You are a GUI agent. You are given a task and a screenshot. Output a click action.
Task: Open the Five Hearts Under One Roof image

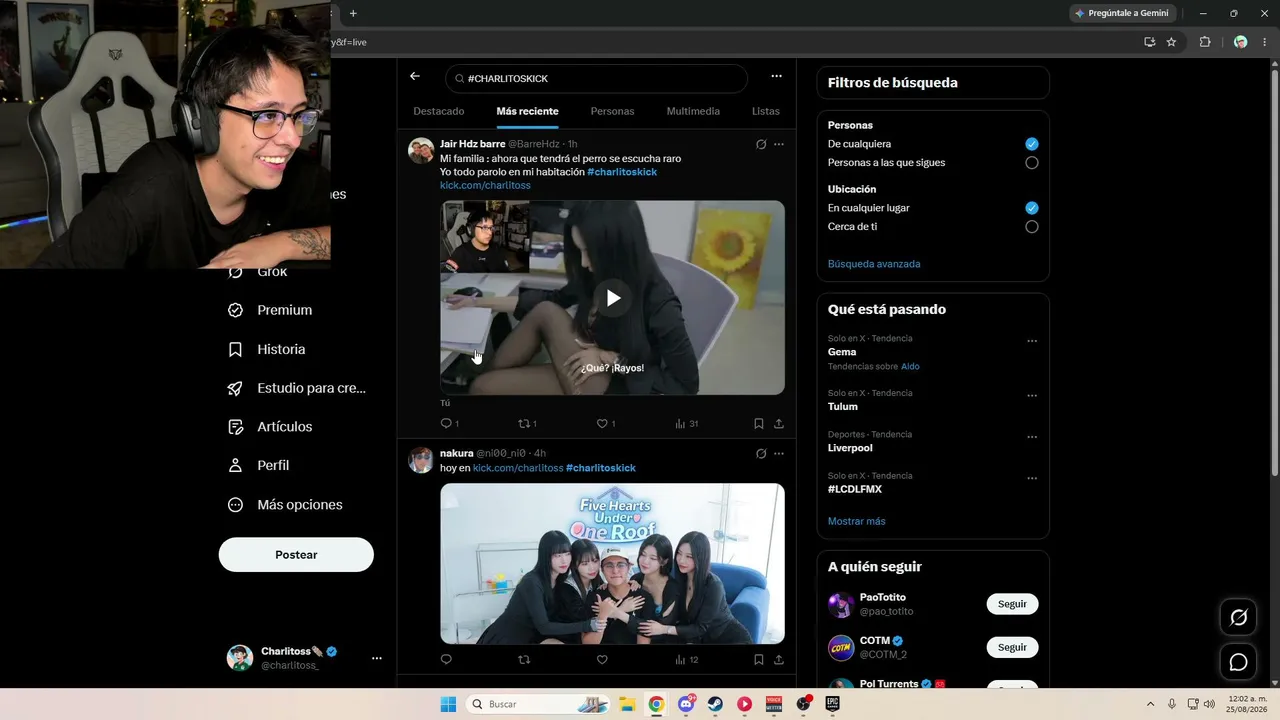click(x=612, y=563)
